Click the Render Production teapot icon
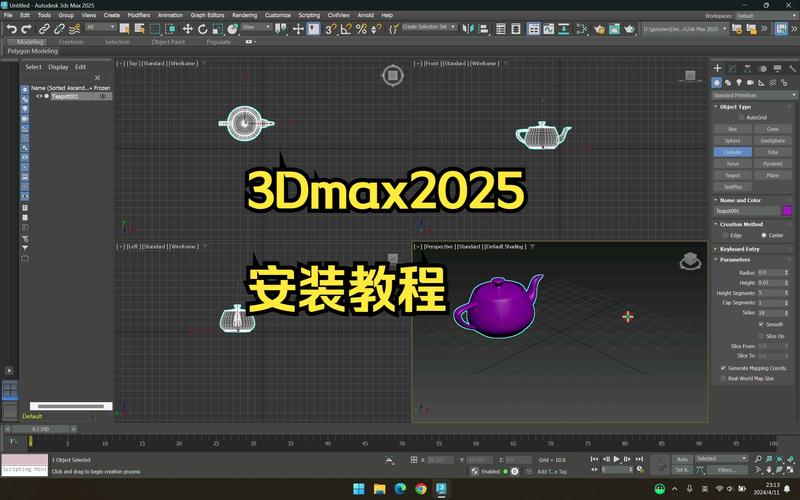800x500 pixels. pos(630,29)
